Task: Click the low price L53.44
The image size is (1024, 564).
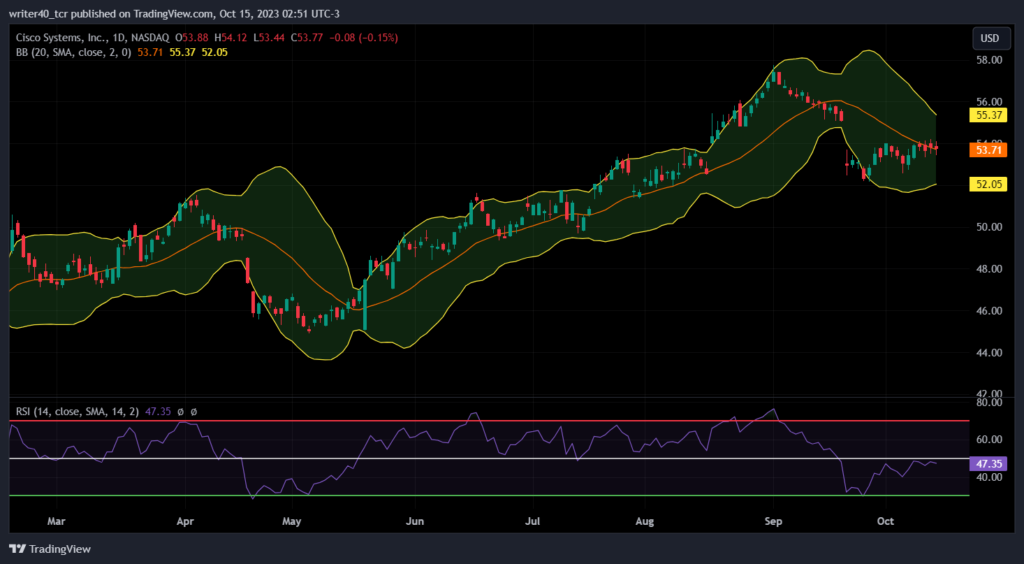Action: (267, 39)
